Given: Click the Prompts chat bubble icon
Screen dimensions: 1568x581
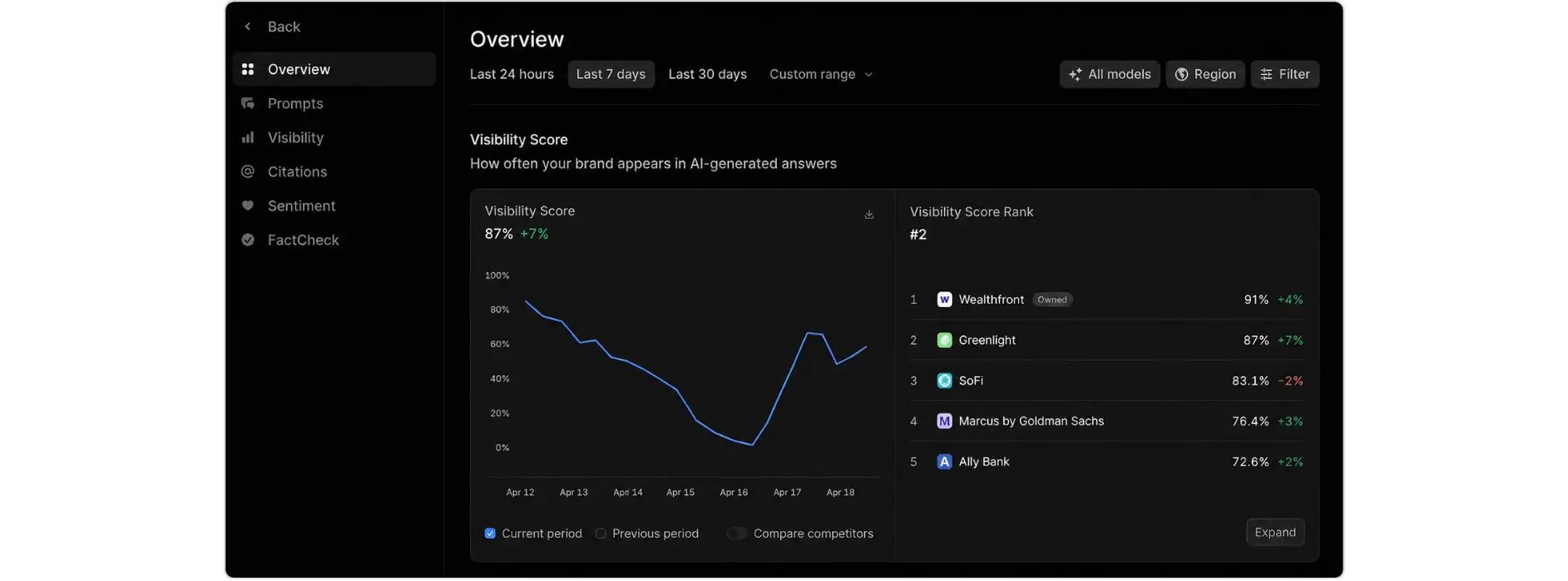Looking at the screenshot, I should pyautogui.click(x=248, y=103).
